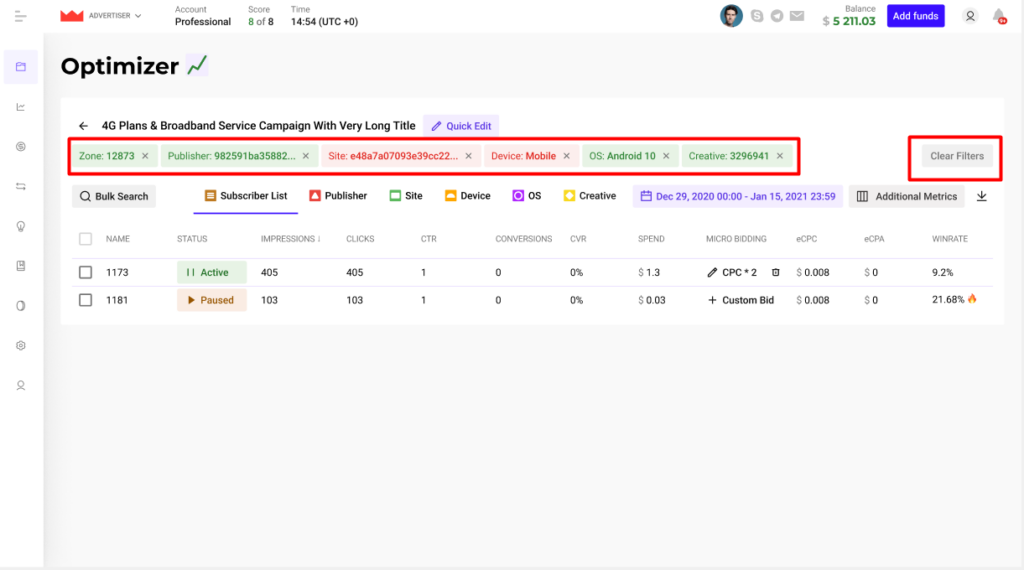The image size is (1024, 570).
Task: Switch to the Creative tab
Action: (x=590, y=196)
